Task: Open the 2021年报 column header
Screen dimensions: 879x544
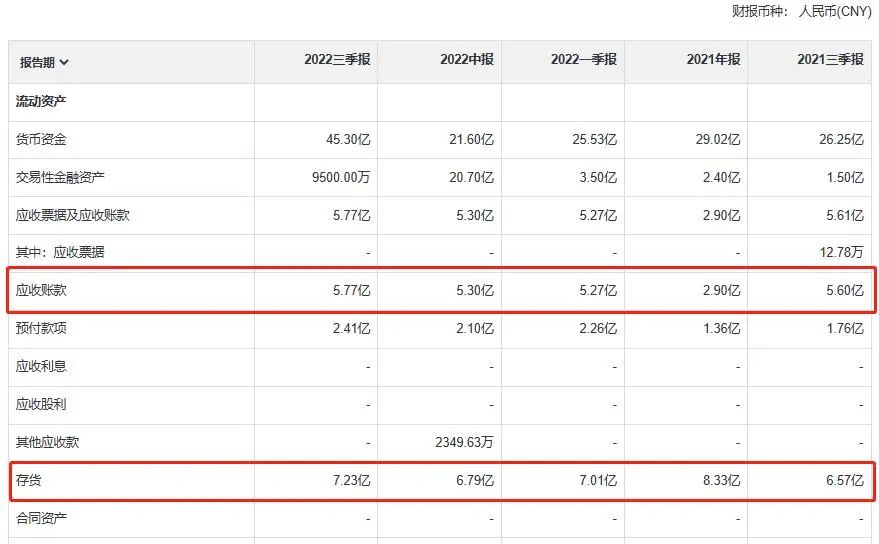Action: [x=713, y=60]
